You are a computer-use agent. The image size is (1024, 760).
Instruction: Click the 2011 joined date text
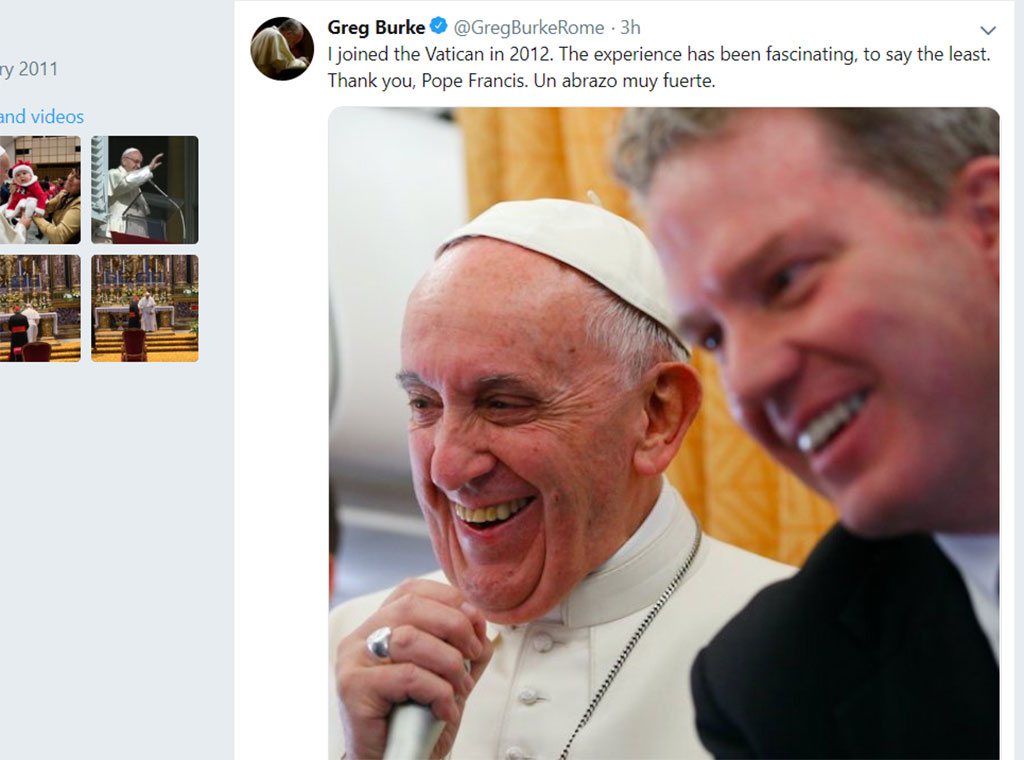(30, 69)
